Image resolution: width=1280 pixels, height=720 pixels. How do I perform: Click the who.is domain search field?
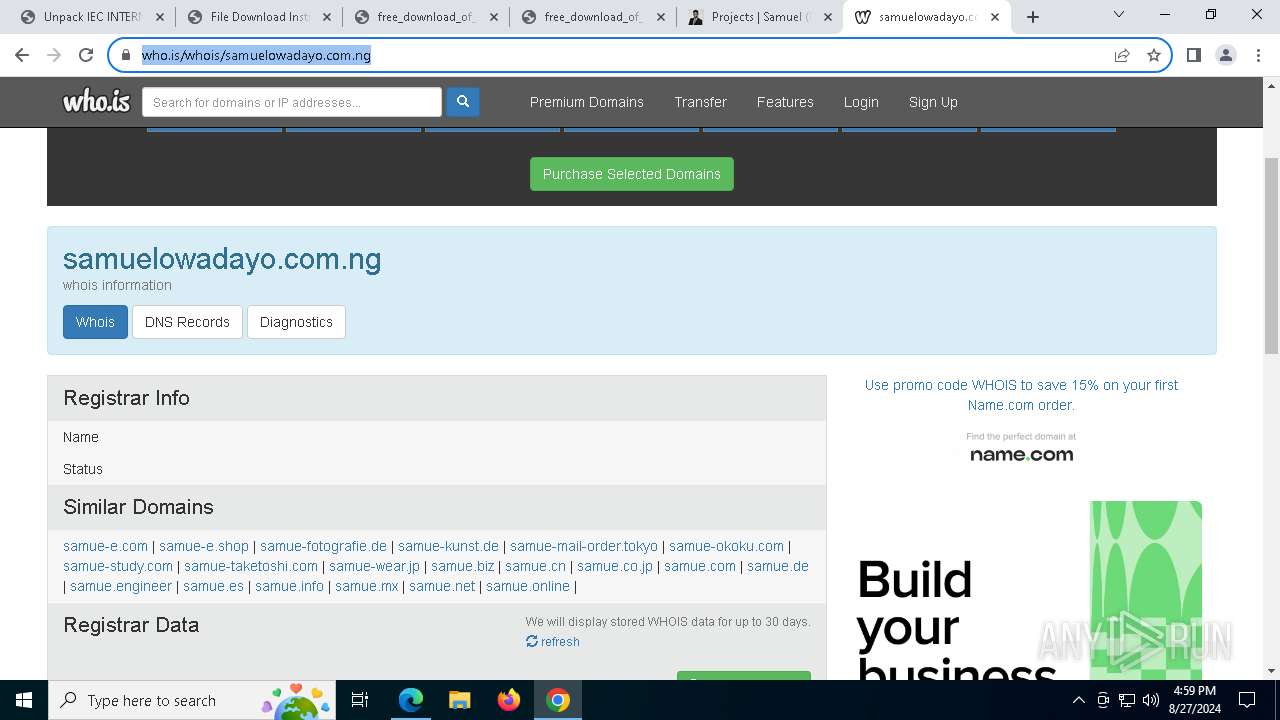coord(292,102)
